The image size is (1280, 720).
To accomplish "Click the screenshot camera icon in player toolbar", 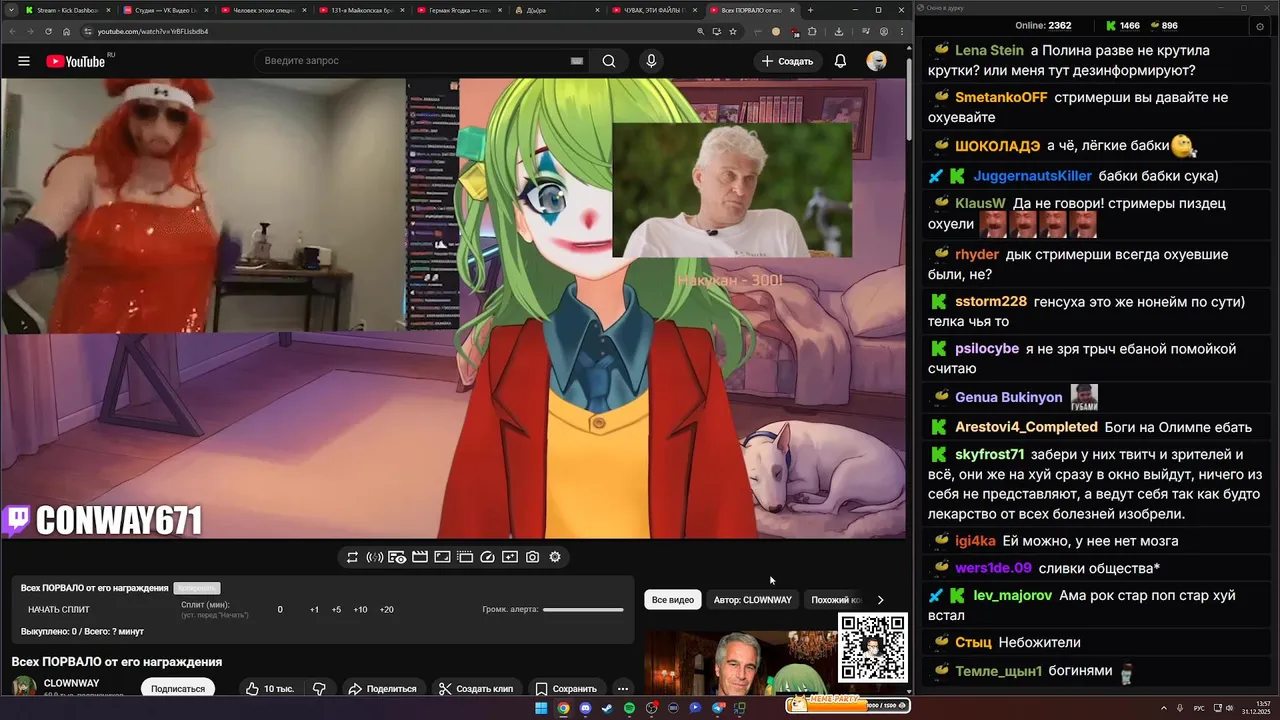I will click(533, 557).
